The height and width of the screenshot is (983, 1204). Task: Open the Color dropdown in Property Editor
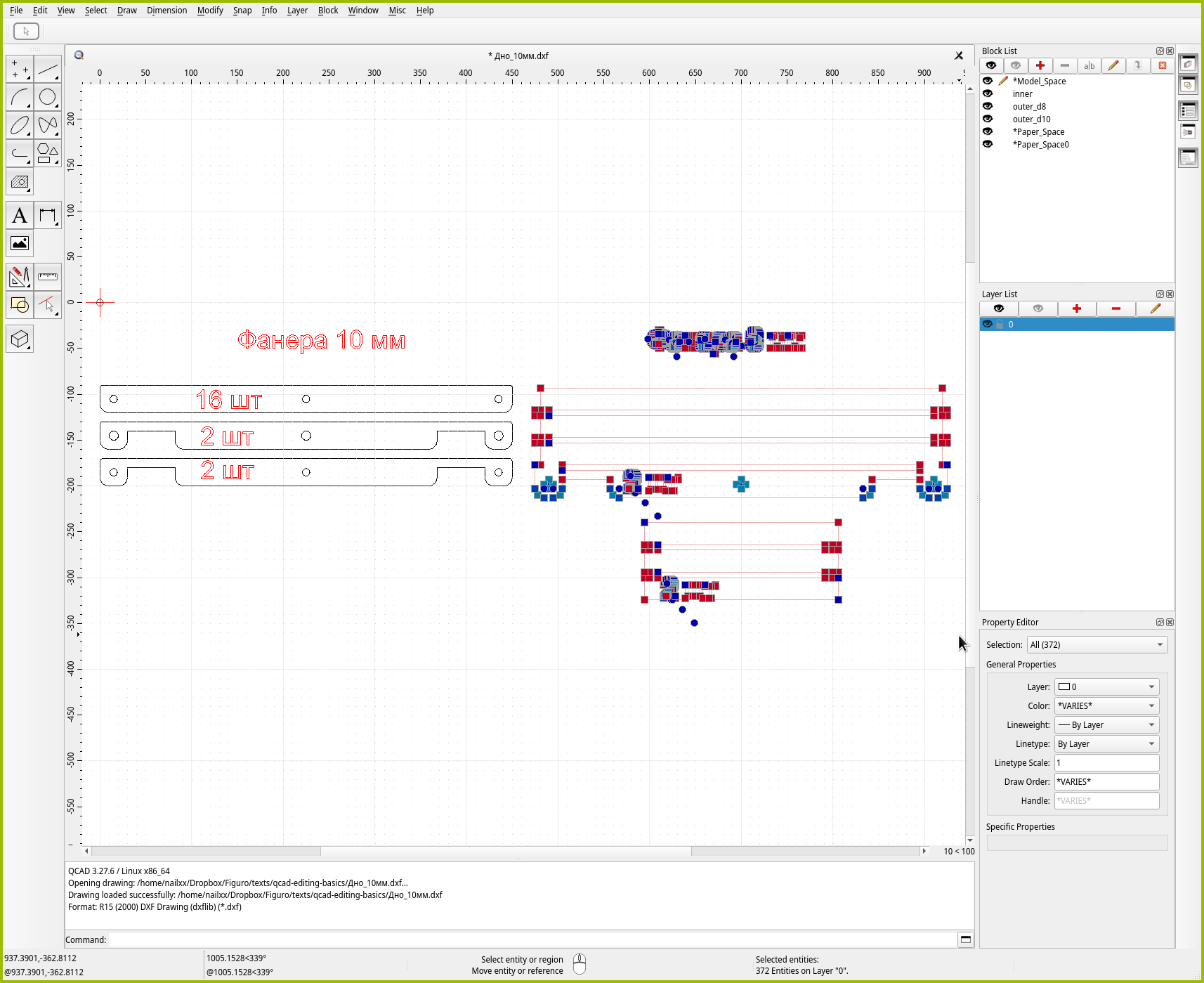[1106, 705]
